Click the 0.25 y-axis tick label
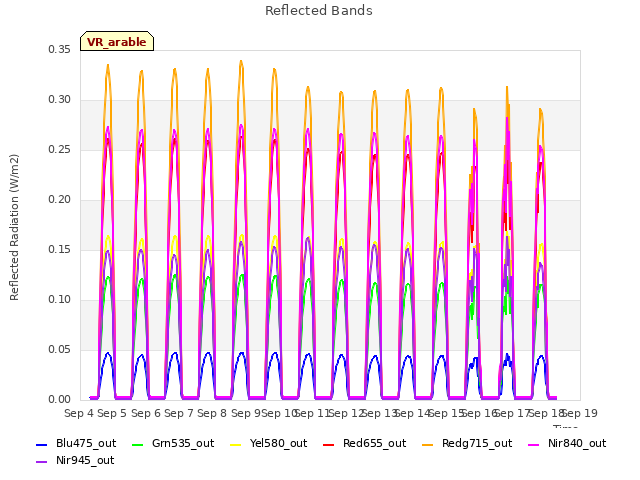 [60, 149]
